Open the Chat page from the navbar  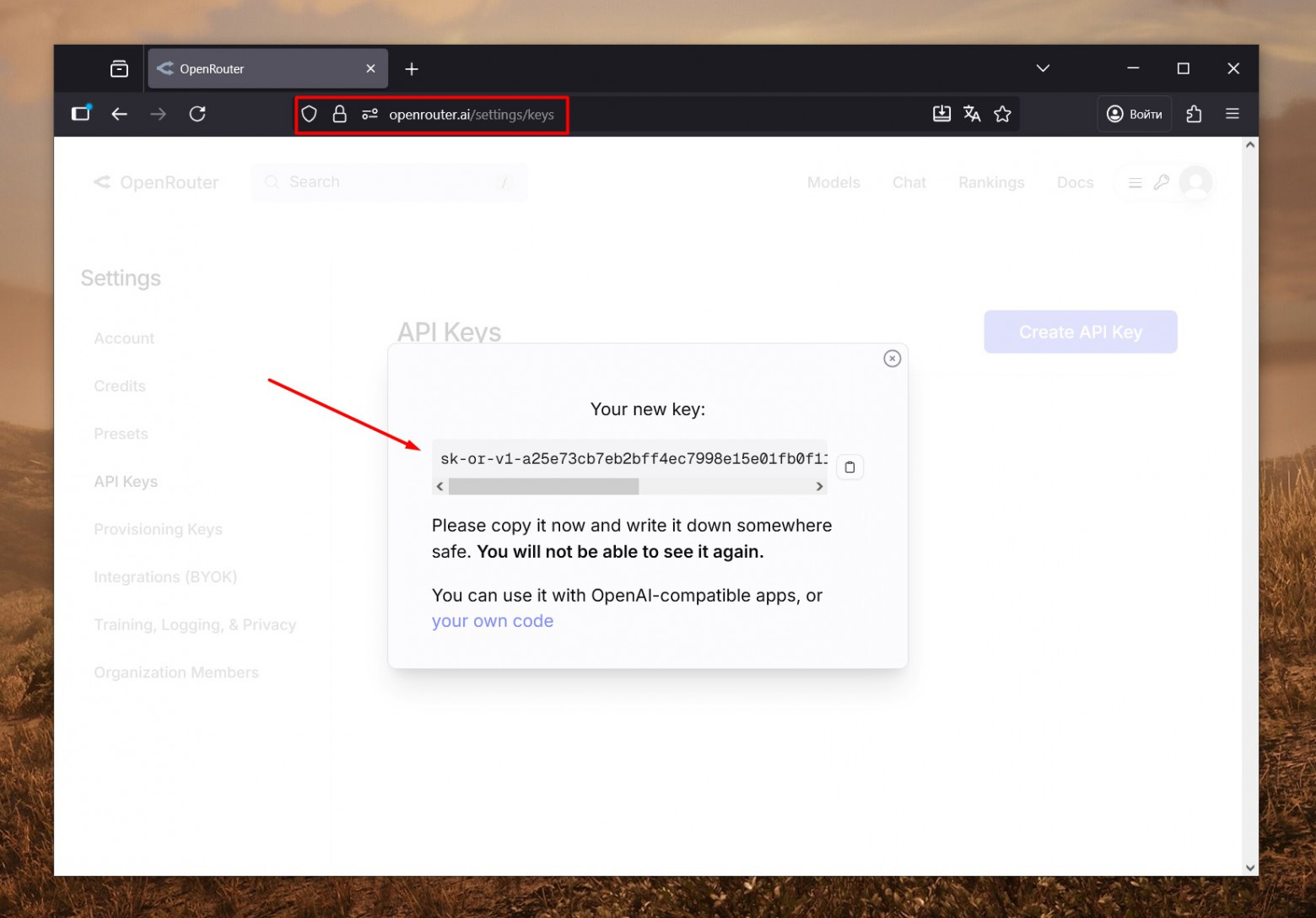909,182
